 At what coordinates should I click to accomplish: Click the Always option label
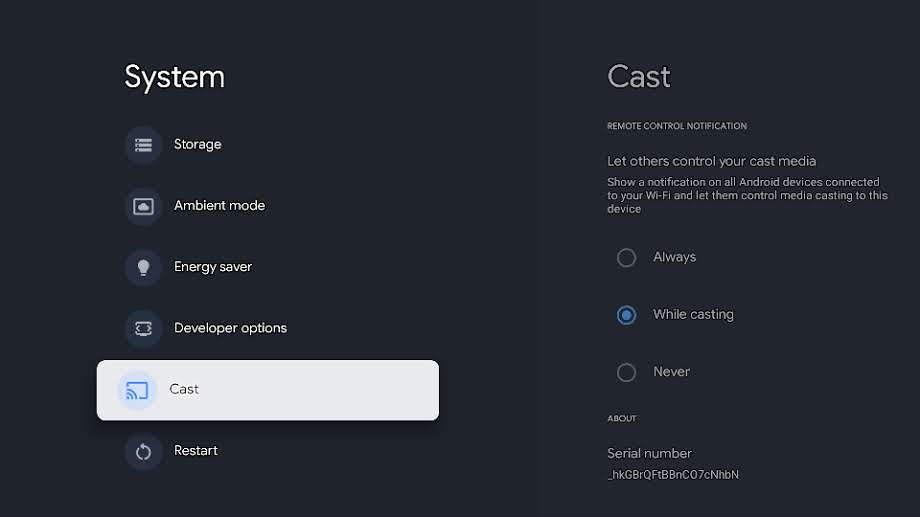tap(674, 258)
